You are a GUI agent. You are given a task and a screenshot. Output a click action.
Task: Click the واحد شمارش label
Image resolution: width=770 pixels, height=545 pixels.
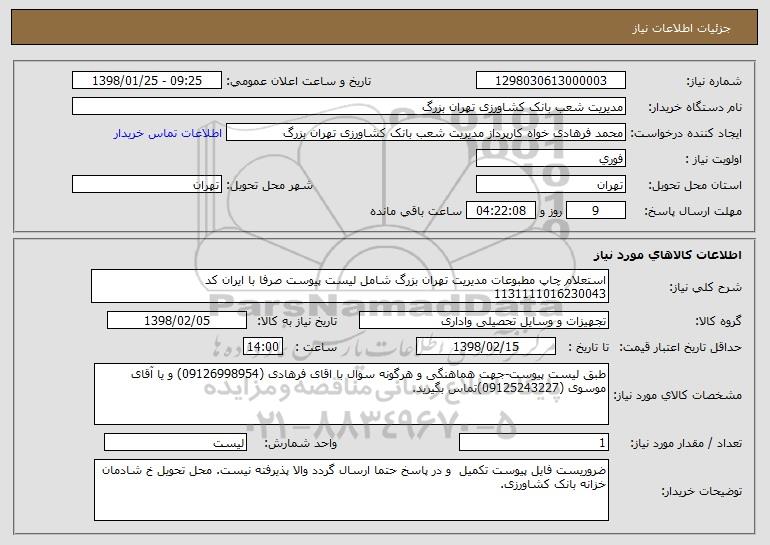(x=301, y=443)
